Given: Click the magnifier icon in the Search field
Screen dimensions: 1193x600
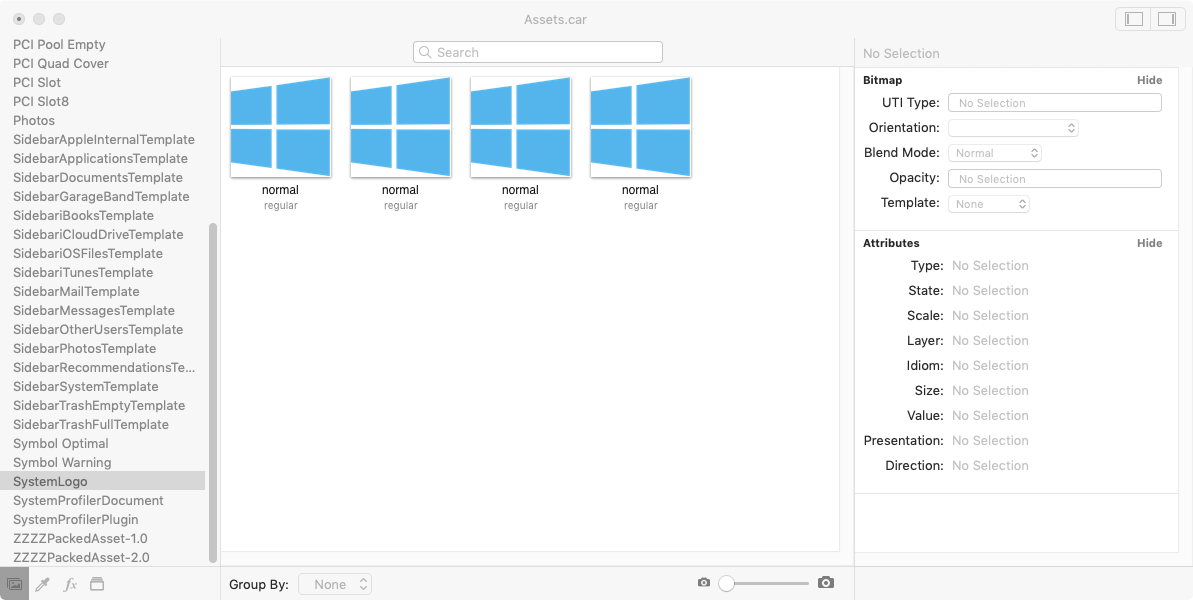Looking at the screenshot, I should pyautogui.click(x=425, y=52).
